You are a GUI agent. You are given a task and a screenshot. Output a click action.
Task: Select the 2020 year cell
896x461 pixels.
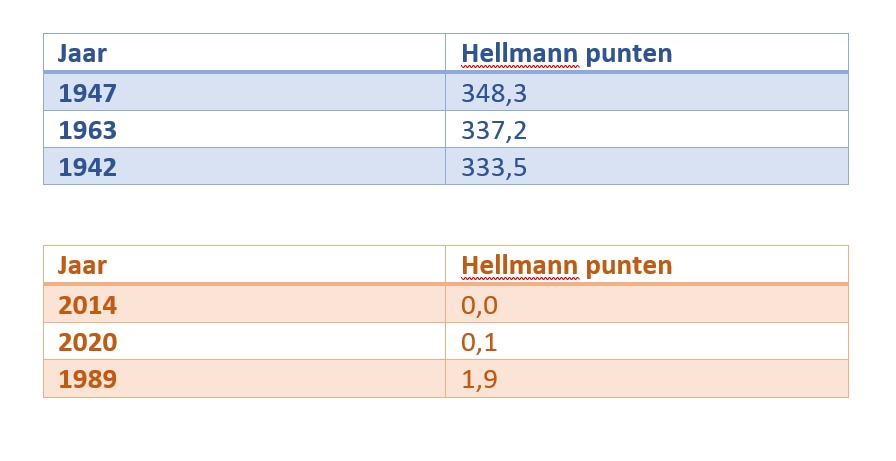88,342
